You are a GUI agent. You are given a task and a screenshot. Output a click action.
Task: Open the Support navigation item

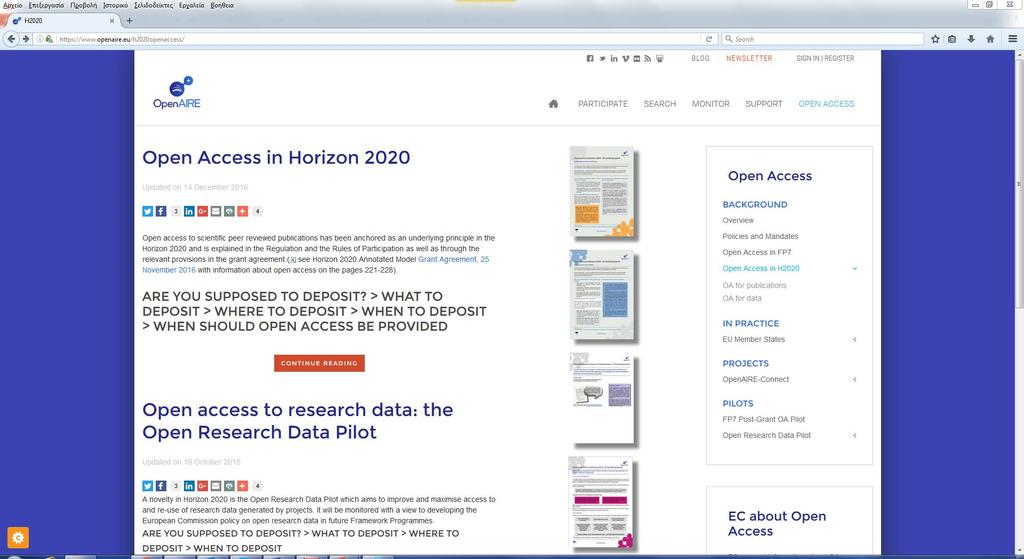[x=763, y=104]
